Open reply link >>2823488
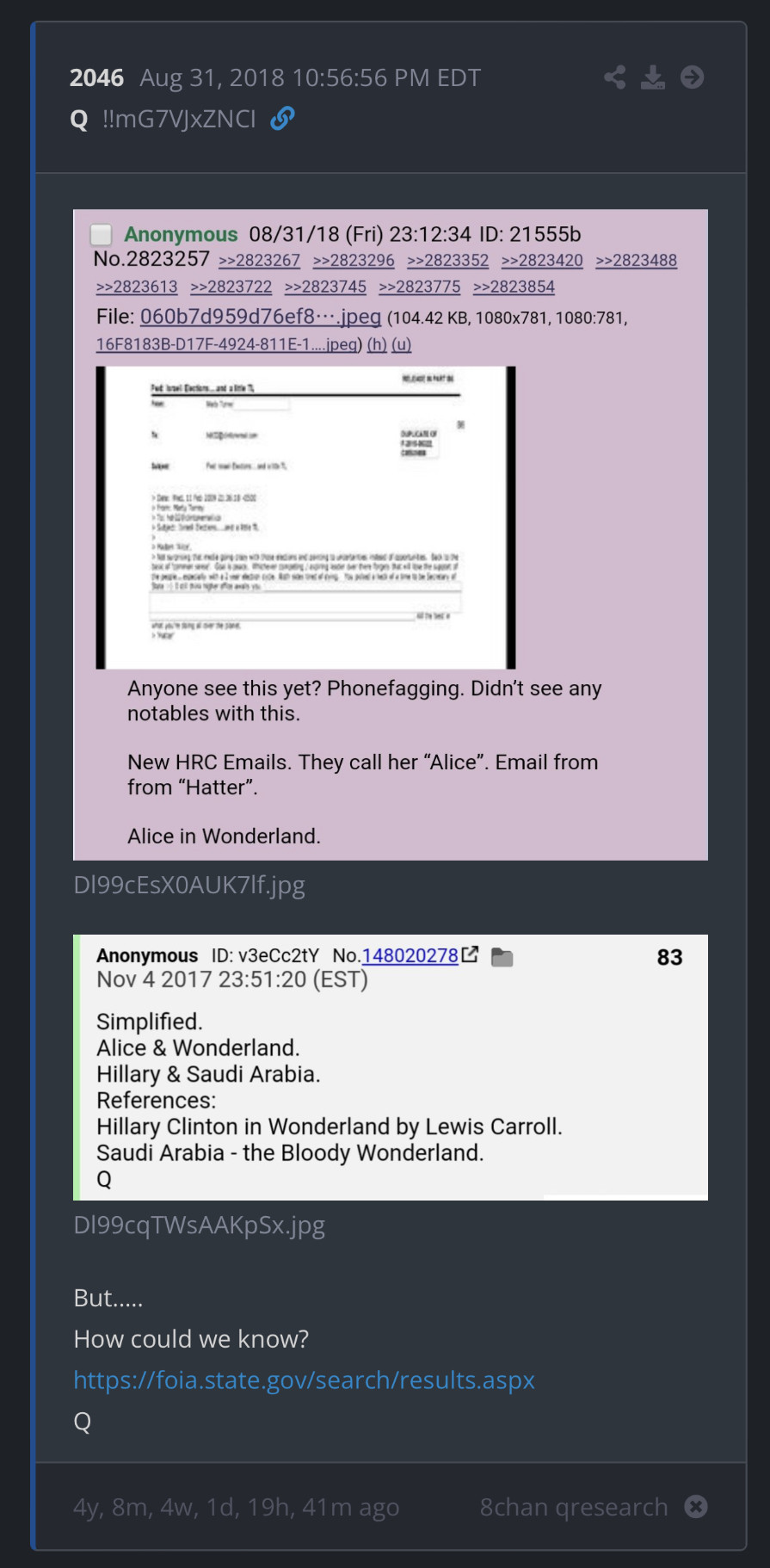 pyautogui.click(x=636, y=260)
